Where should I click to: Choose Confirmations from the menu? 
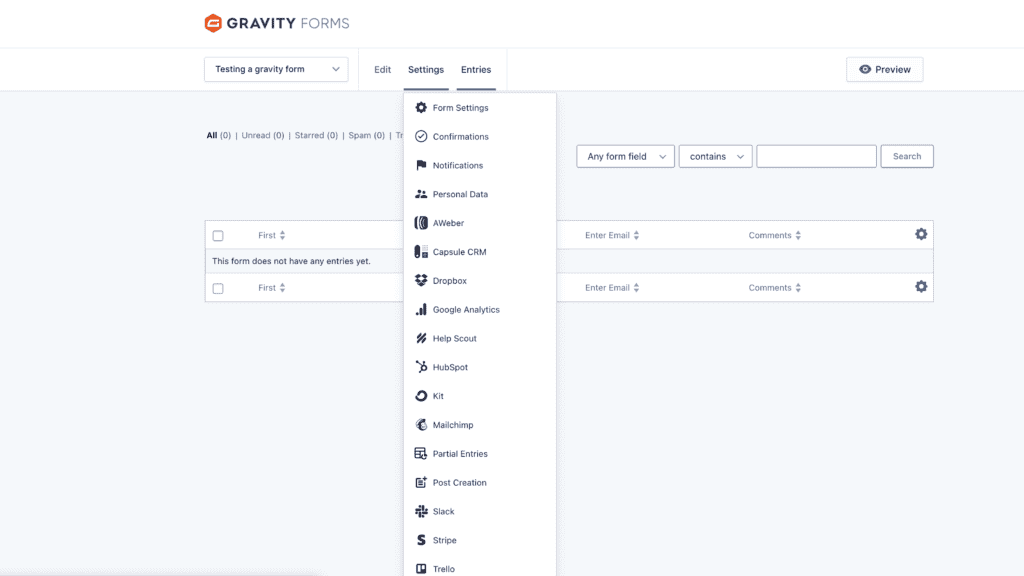480,136
